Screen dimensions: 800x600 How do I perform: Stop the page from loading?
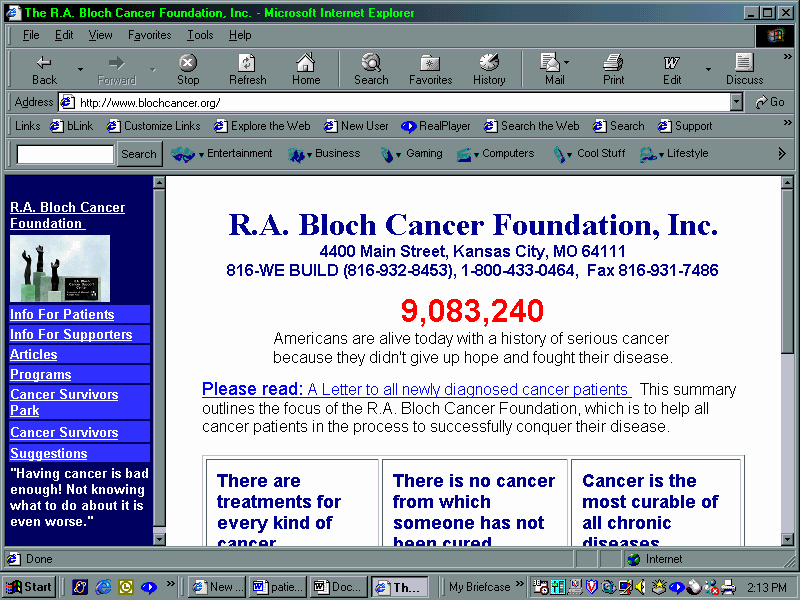(188, 70)
